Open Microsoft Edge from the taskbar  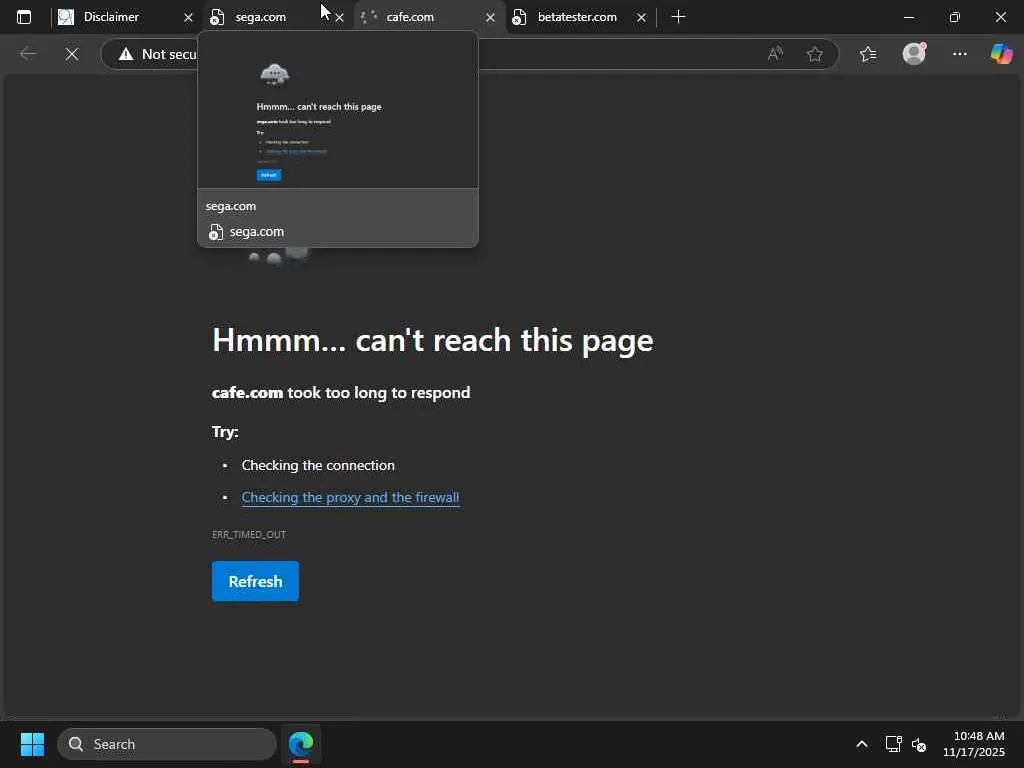[x=301, y=744]
